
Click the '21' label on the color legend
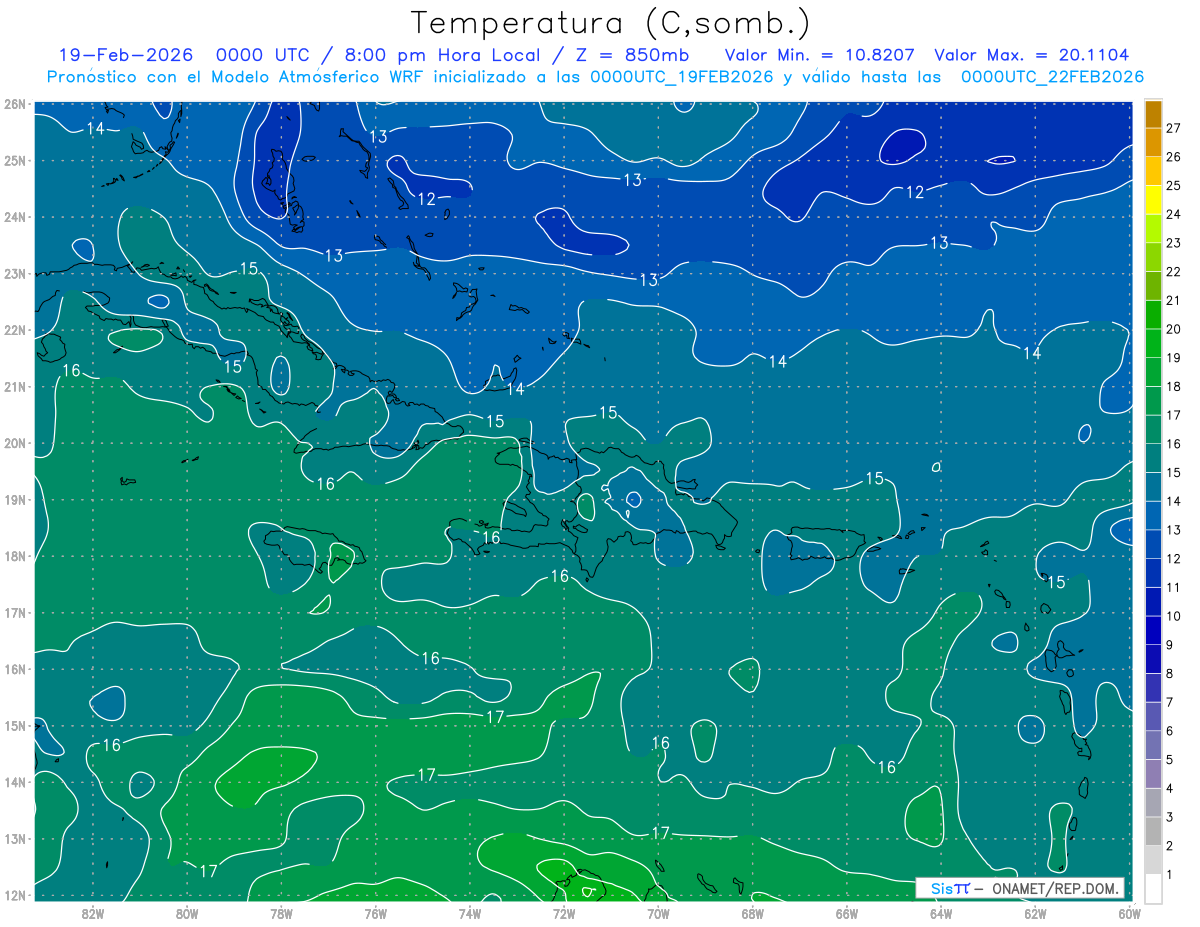(x=1173, y=300)
